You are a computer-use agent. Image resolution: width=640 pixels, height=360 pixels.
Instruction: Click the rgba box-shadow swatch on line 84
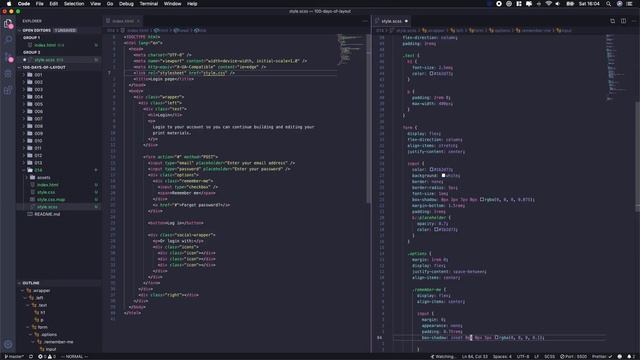pyautogui.click(x=497, y=338)
